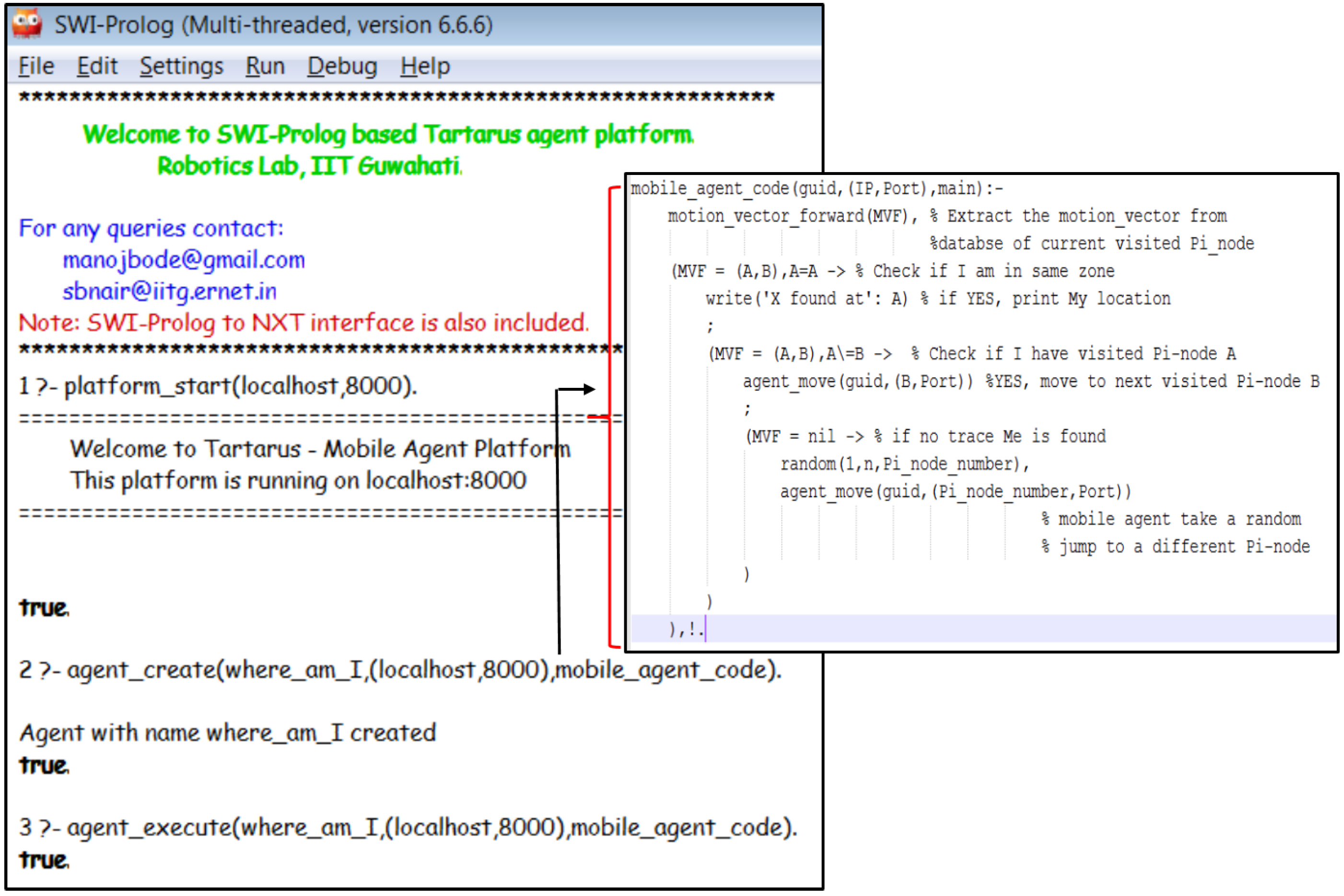Click the SWI-Prolog owl icon
The image size is (1344, 896).
[27, 24]
